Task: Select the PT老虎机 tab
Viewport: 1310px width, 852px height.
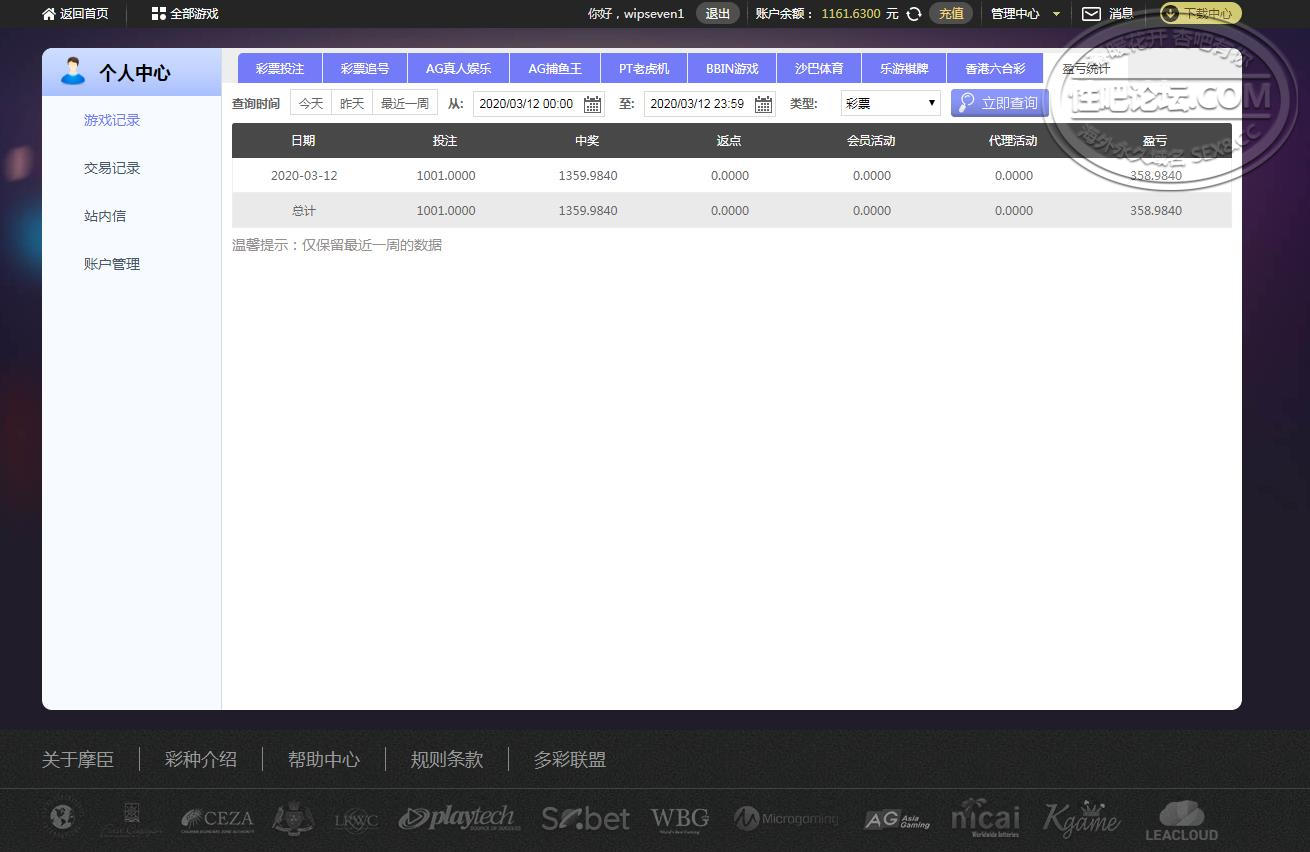Action: 644,69
